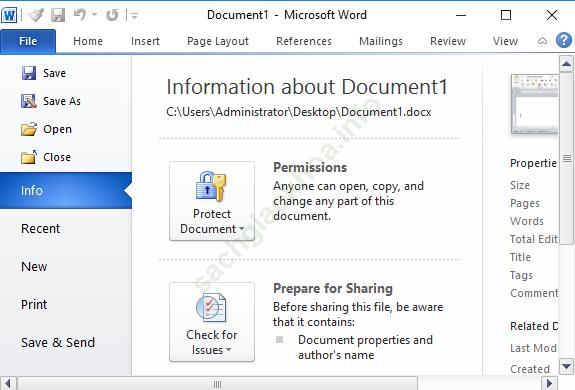Click the horizontal scrollbar right arrow
Viewport: 575px width, 390px height.
coord(549,383)
